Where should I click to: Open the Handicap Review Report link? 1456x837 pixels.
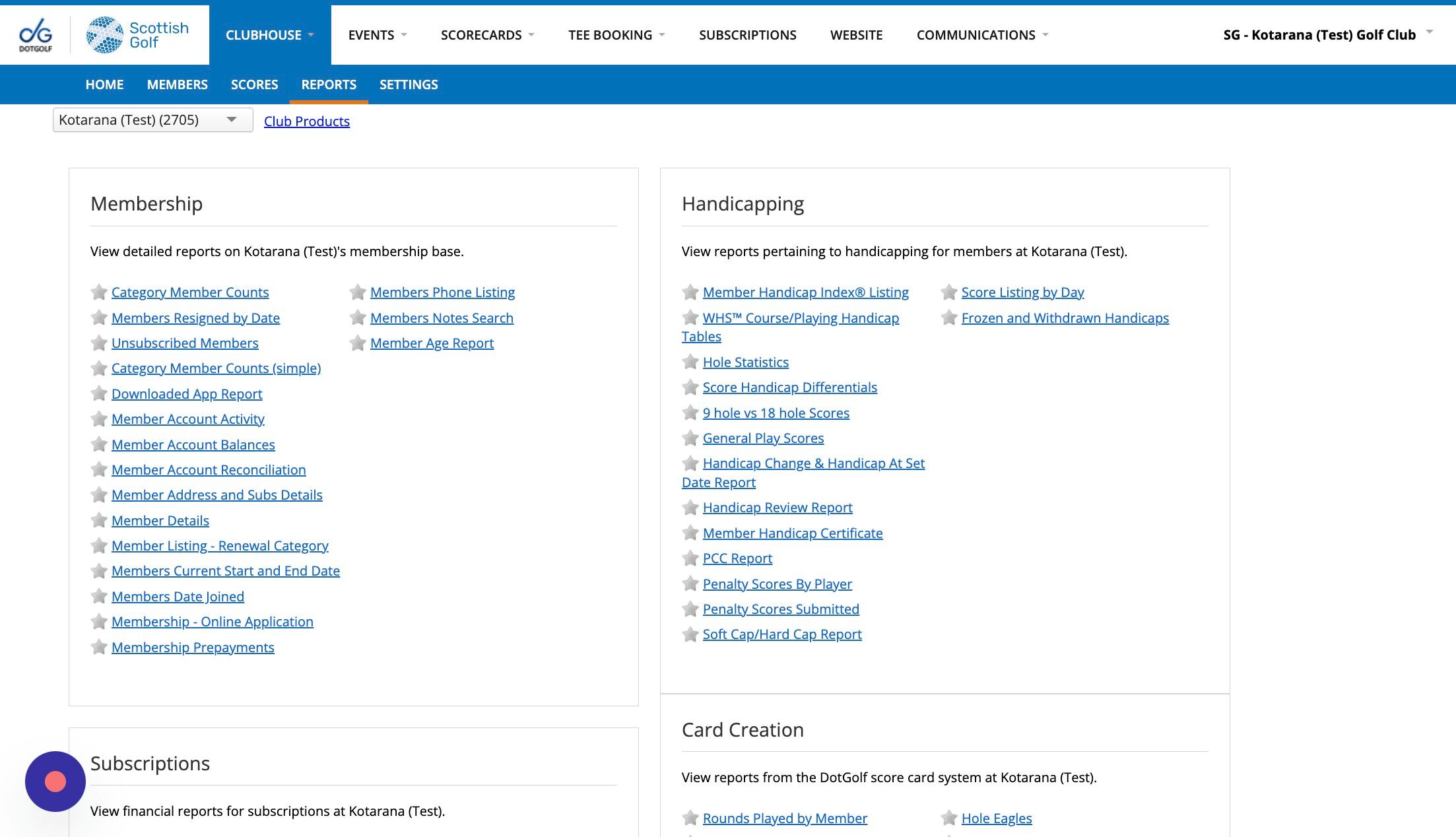click(777, 508)
